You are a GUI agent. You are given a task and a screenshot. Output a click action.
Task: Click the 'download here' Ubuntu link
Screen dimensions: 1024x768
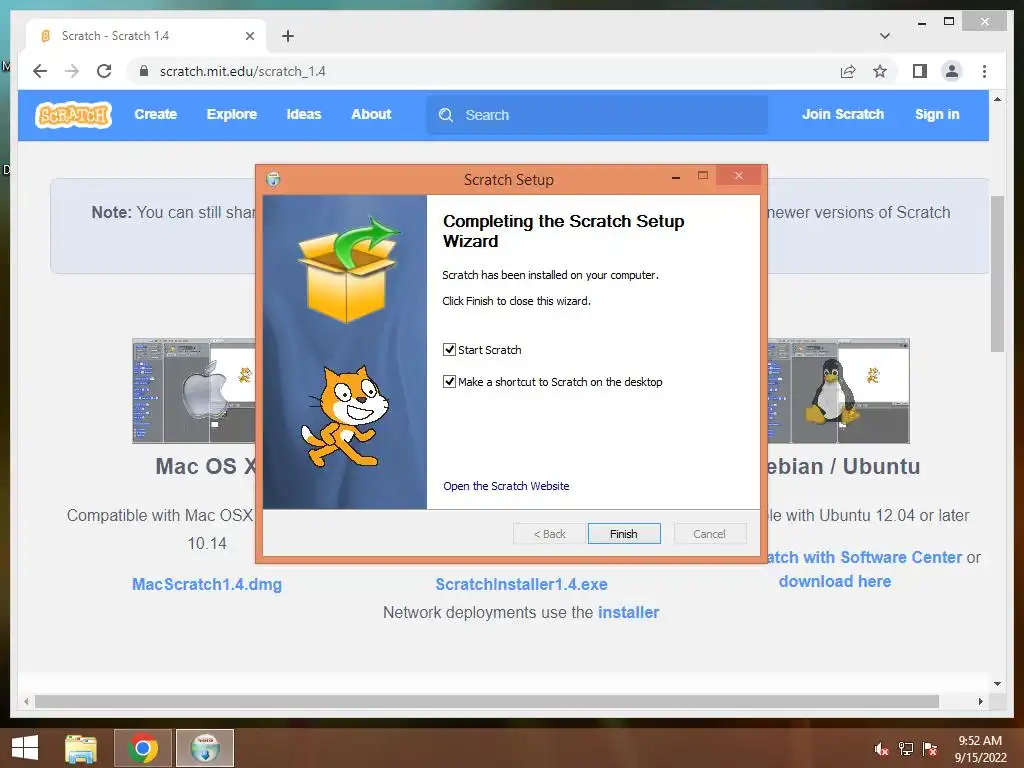point(835,581)
